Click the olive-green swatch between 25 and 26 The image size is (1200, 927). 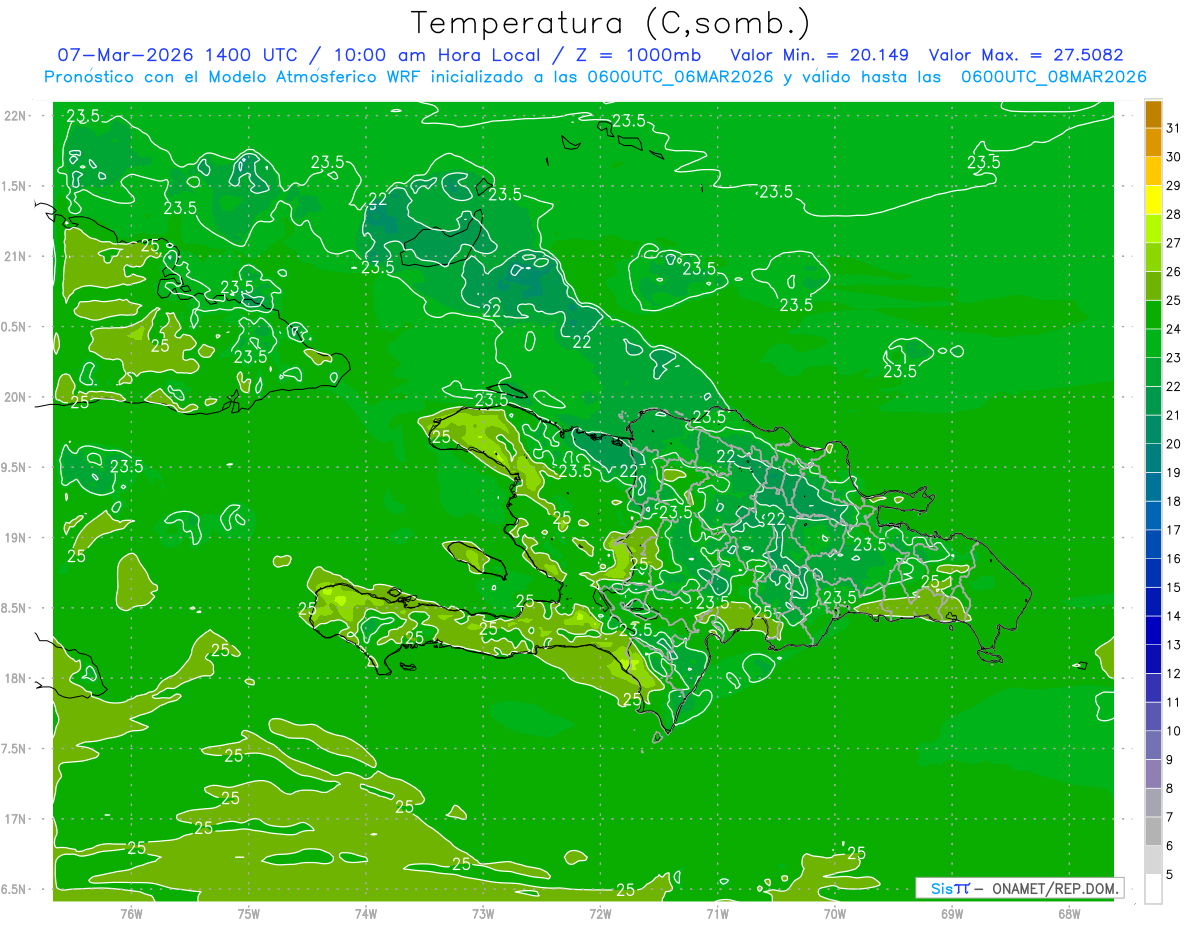click(1153, 286)
